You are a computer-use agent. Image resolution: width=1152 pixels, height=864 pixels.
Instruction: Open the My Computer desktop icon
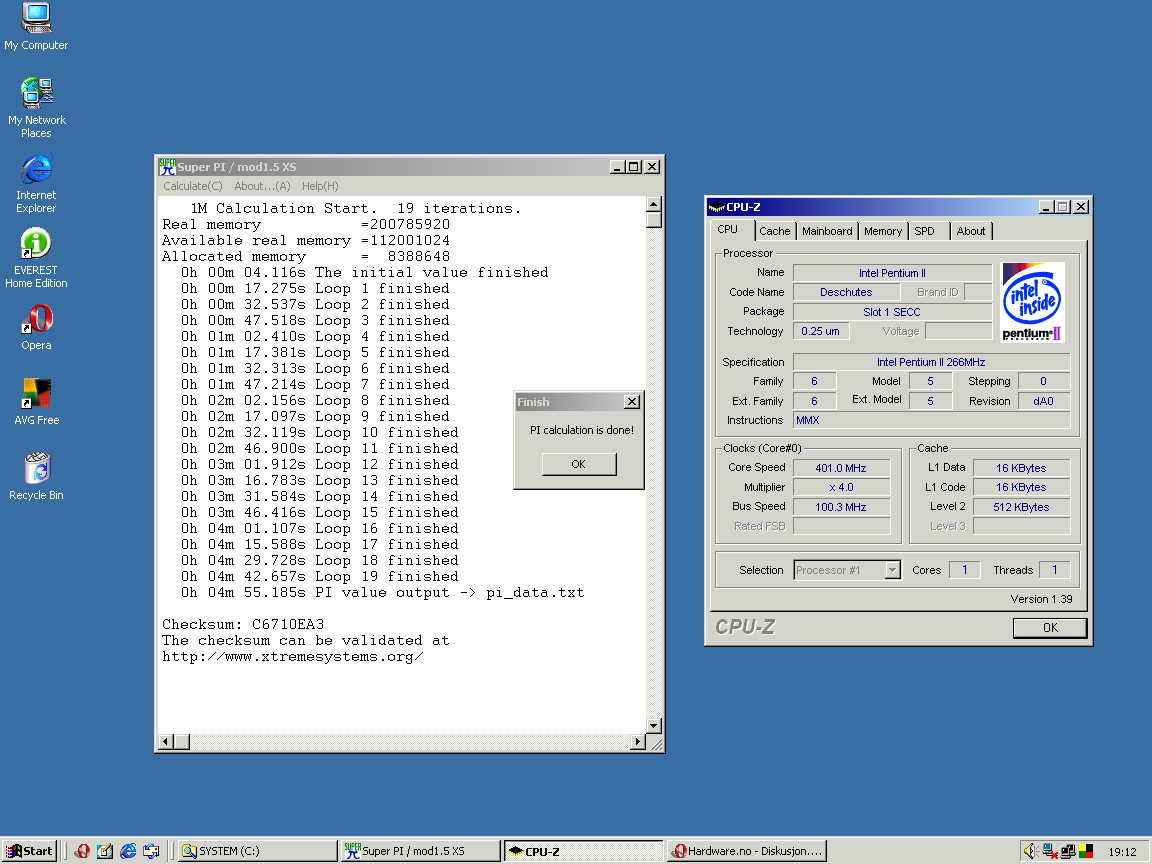point(36,27)
